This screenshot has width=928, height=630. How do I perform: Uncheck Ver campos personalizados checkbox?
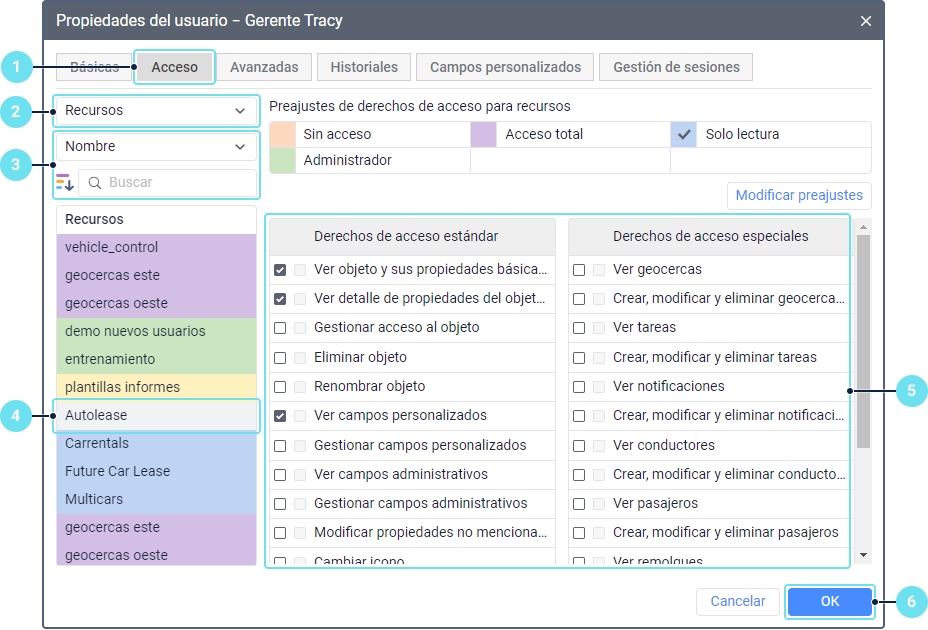[280, 416]
